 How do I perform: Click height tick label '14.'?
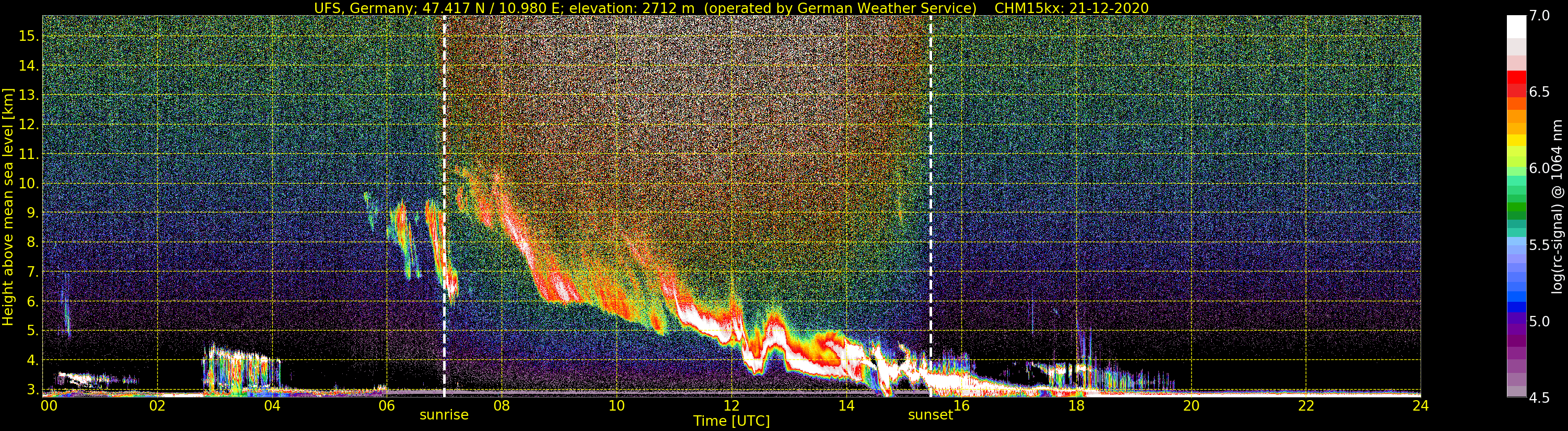pos(29,66)
